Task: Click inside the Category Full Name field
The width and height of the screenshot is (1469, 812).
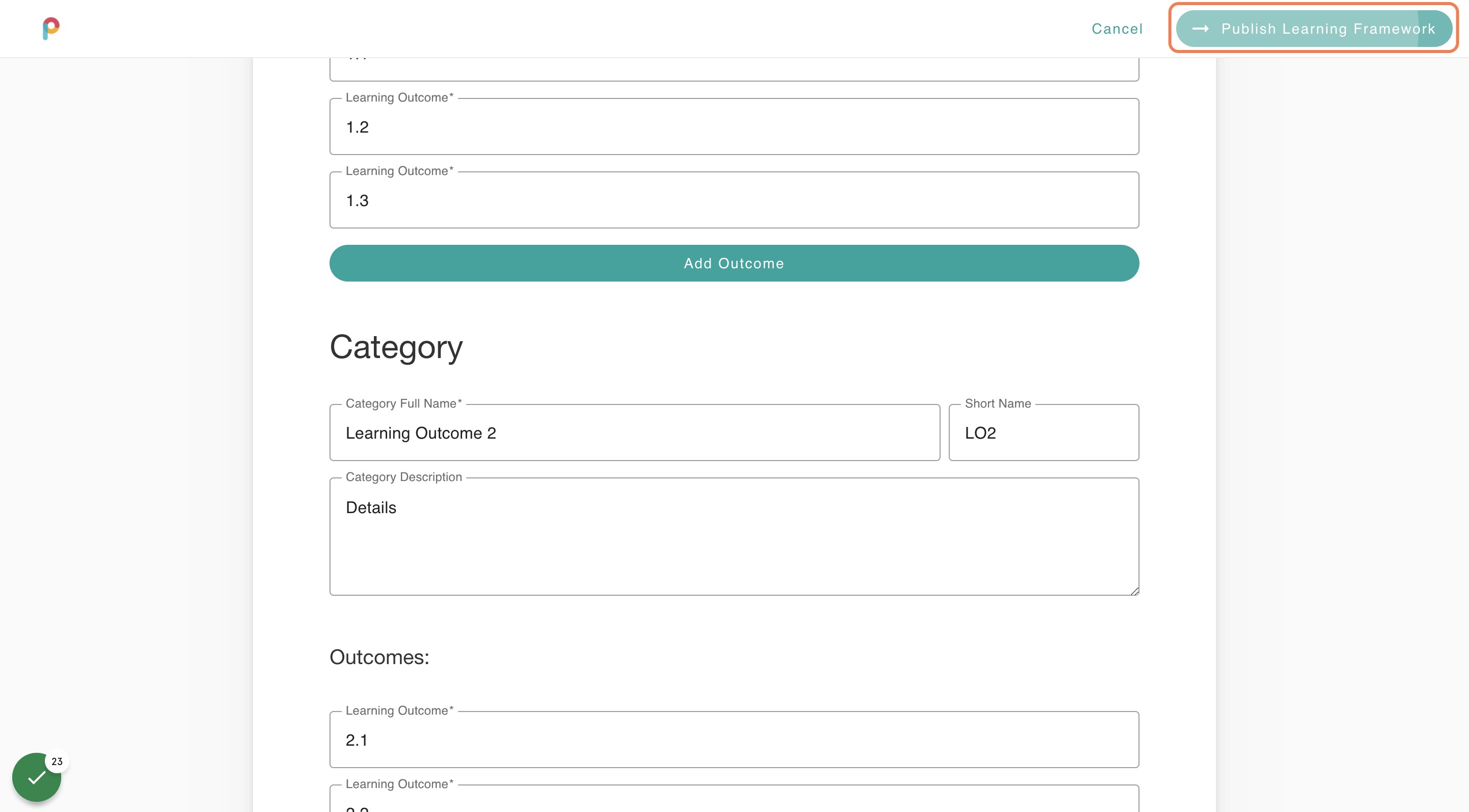Action: 634,433
